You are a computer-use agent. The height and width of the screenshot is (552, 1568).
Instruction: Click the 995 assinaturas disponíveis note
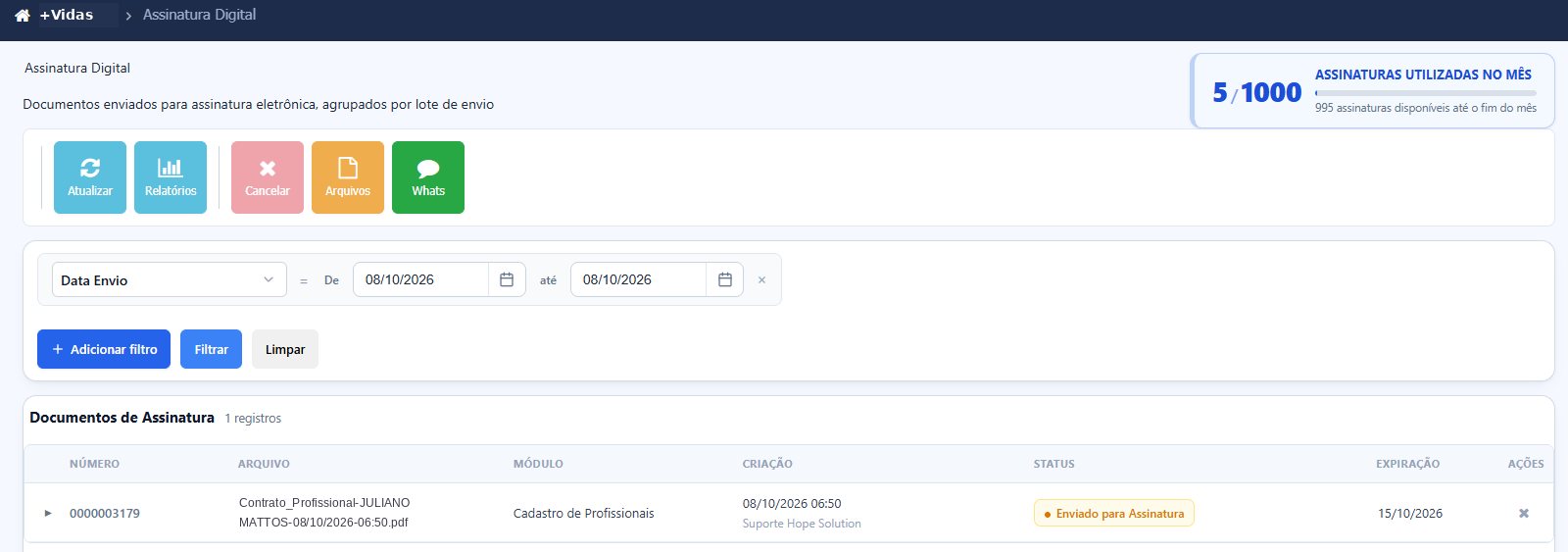(1426, 108)
